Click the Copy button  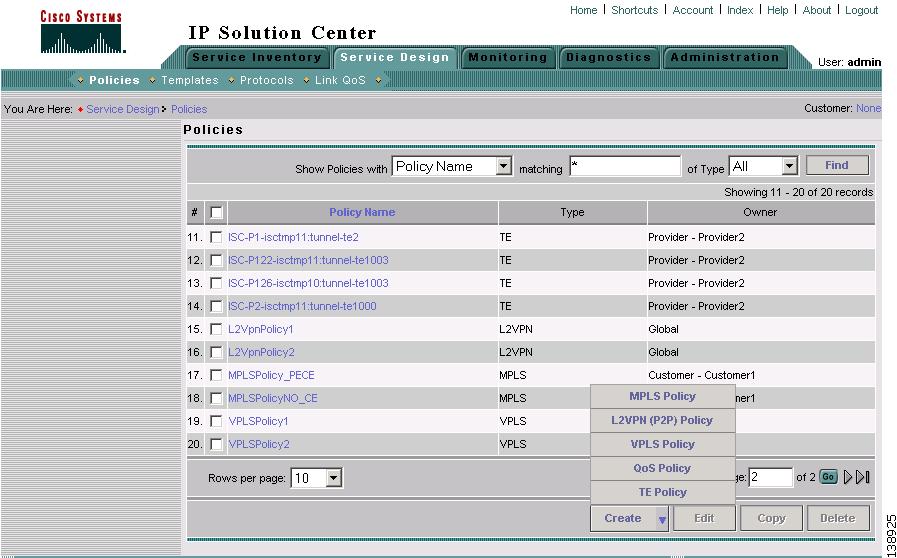point(771,519)
